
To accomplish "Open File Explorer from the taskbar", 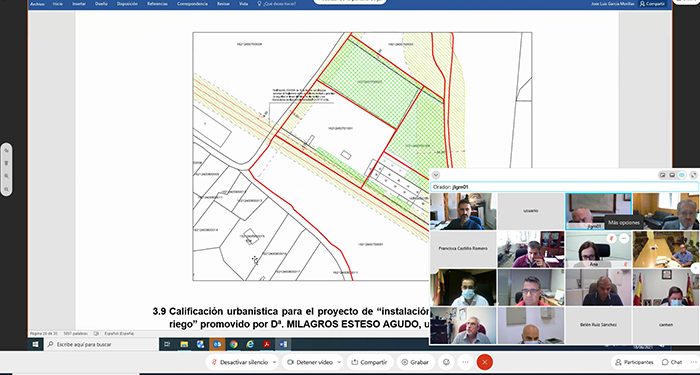I will [183, 344].
